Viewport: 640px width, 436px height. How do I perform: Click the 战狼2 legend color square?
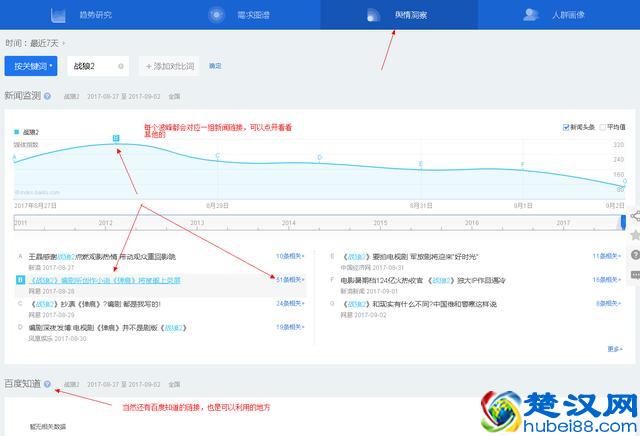pos(17,132)
